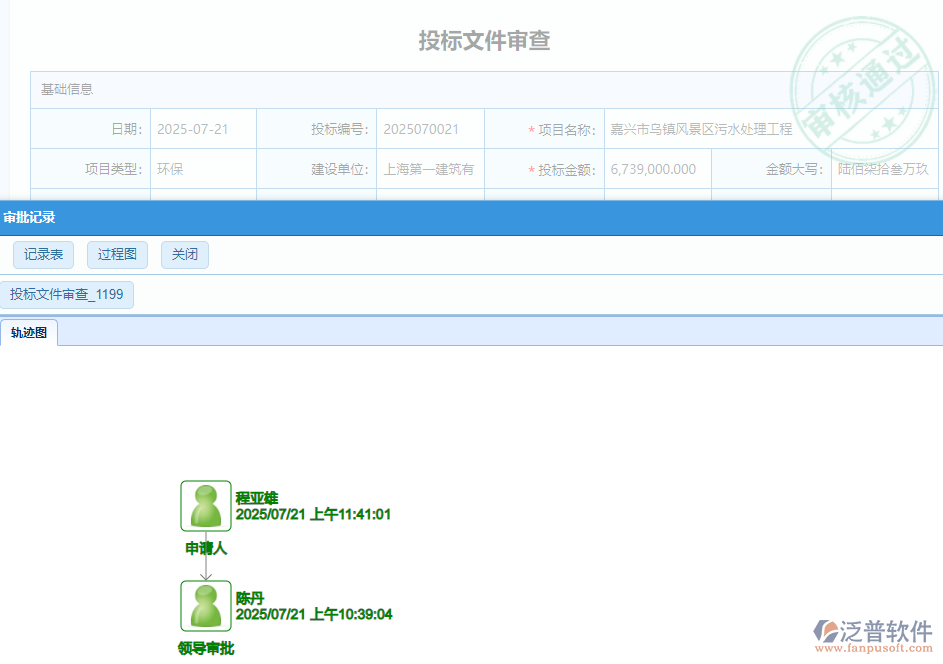943x664 pixels.
Task: Open the 记录表 record view
Action: click(x=43, y=255)
